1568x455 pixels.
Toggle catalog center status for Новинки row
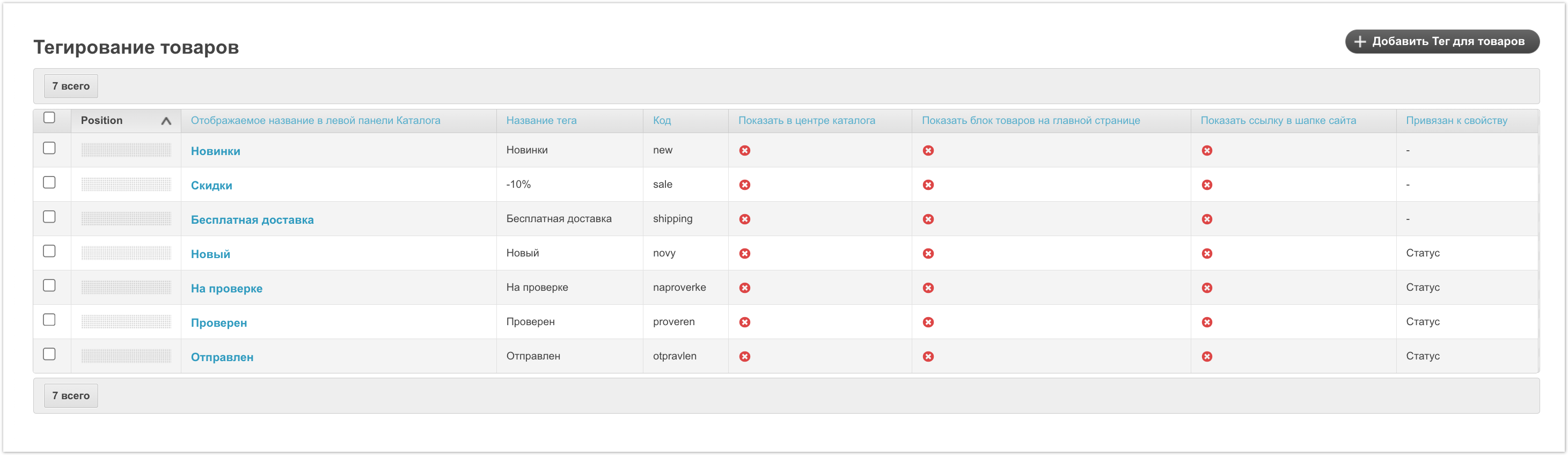tap(744, 150)
